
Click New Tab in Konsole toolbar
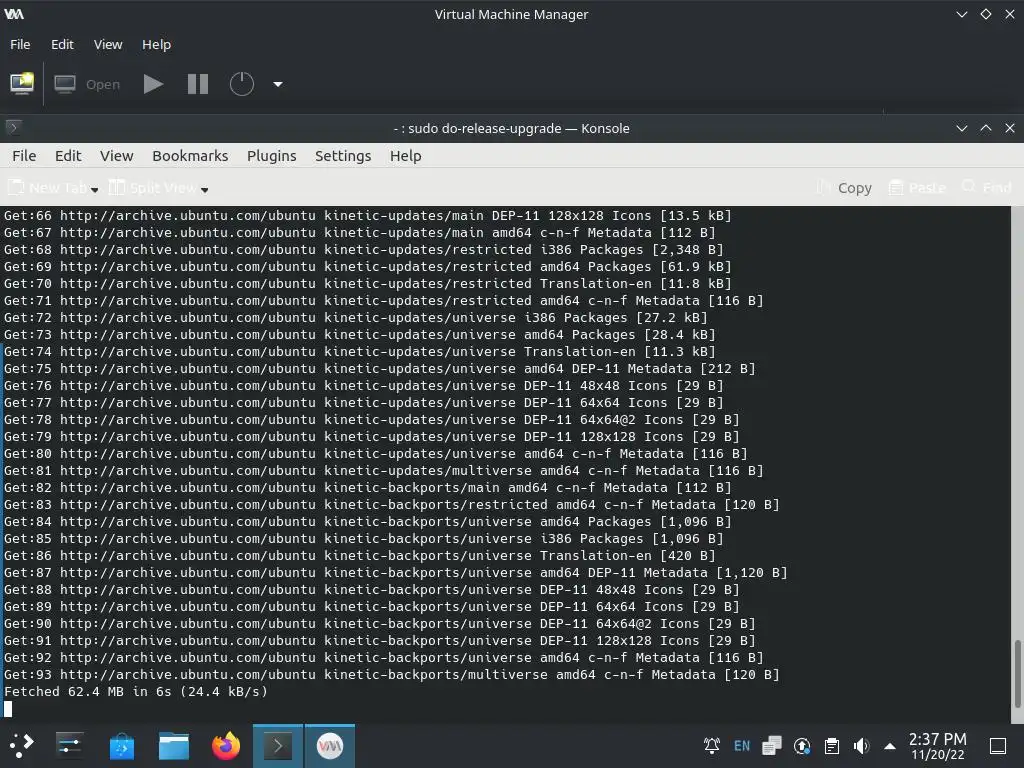pos(47,188)
